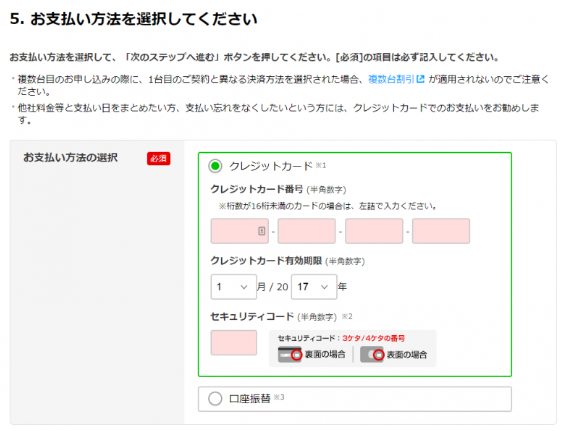
Task: Click the お支払い方法の選択 label
Action: 70,158
